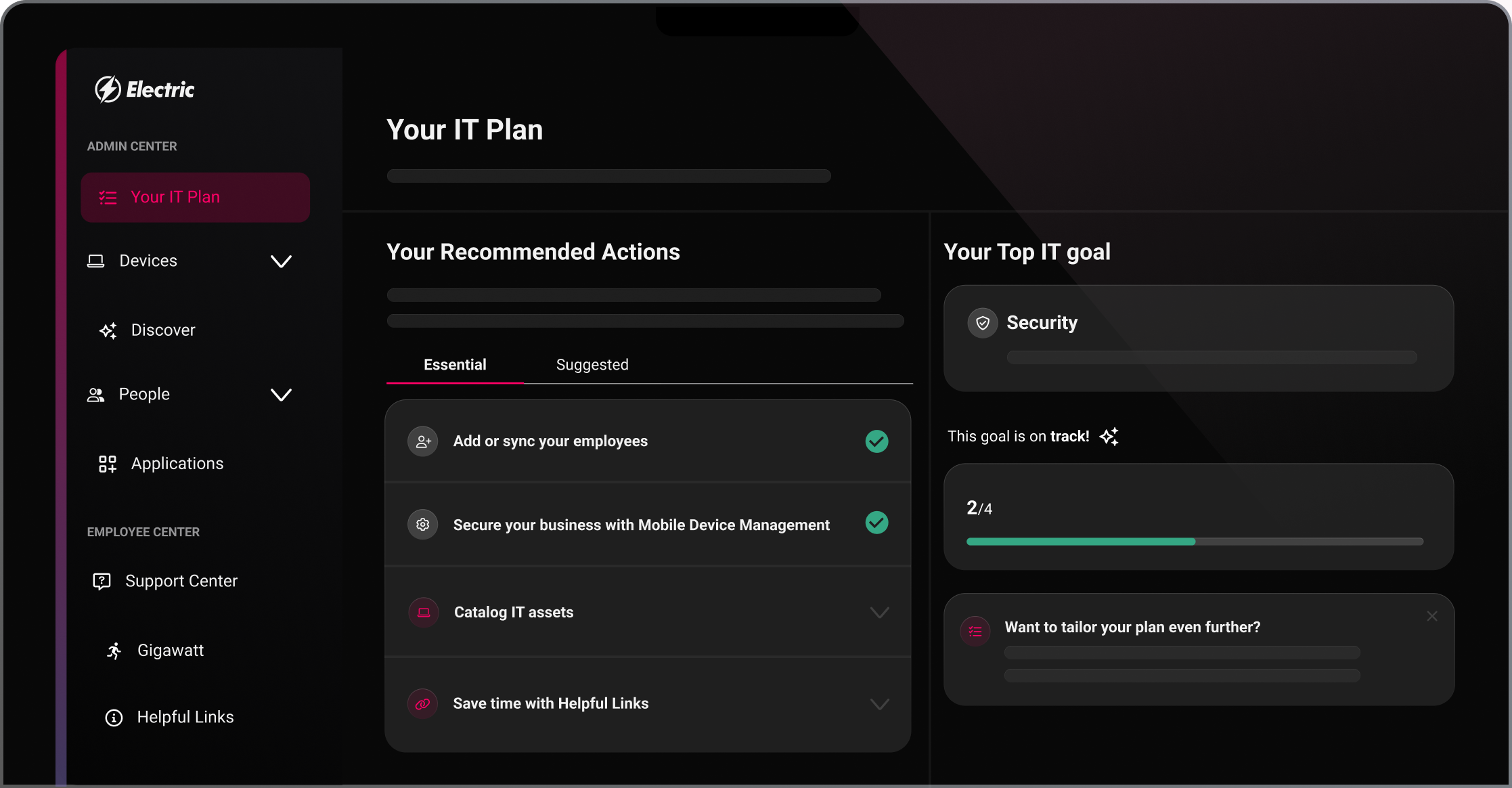This screenshot has height=788, width=1512.
Task: Dismiss the tailor your plan card
Action: click(1432, 616)
